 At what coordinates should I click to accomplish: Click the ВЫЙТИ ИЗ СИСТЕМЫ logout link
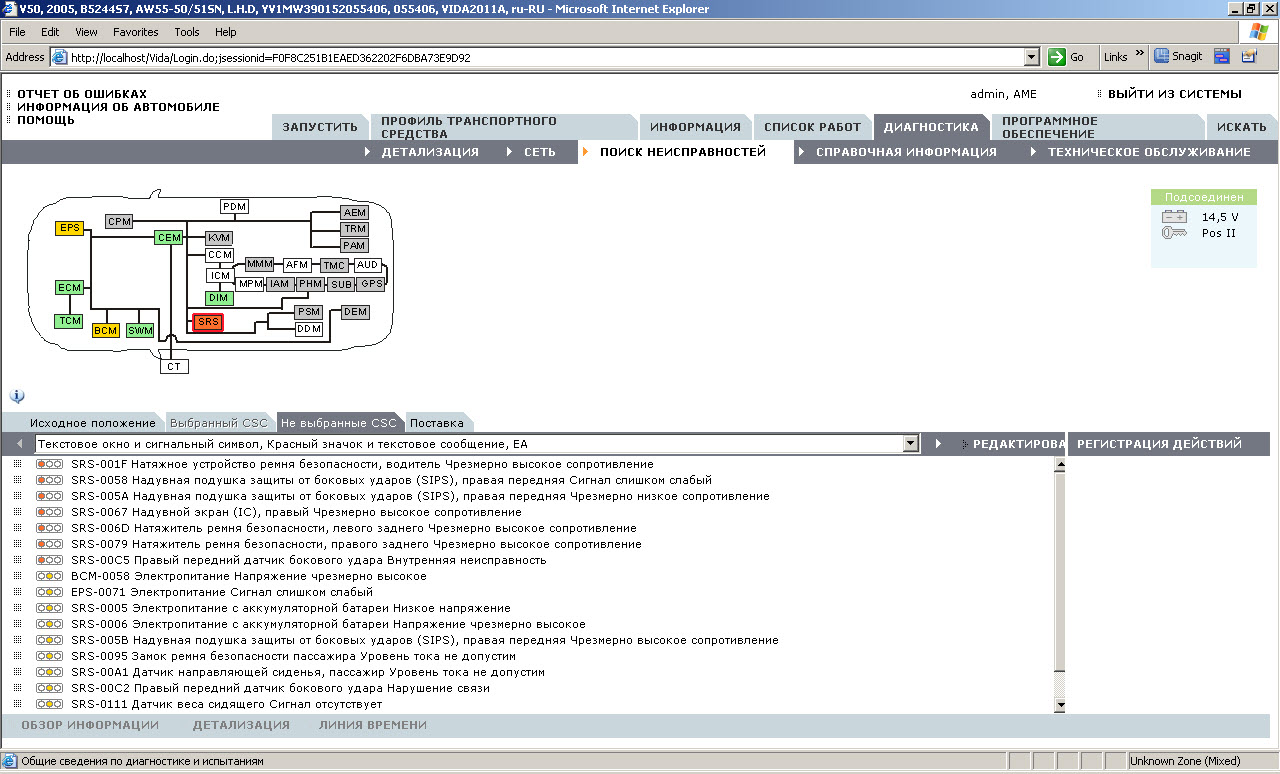(1174, 94)
